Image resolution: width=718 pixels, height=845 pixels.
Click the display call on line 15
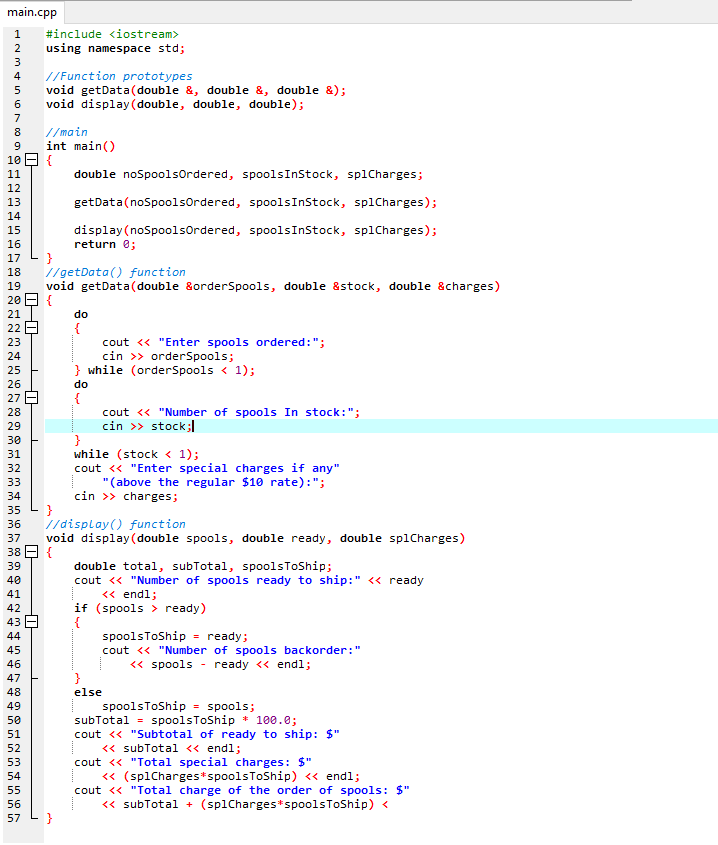256,230
